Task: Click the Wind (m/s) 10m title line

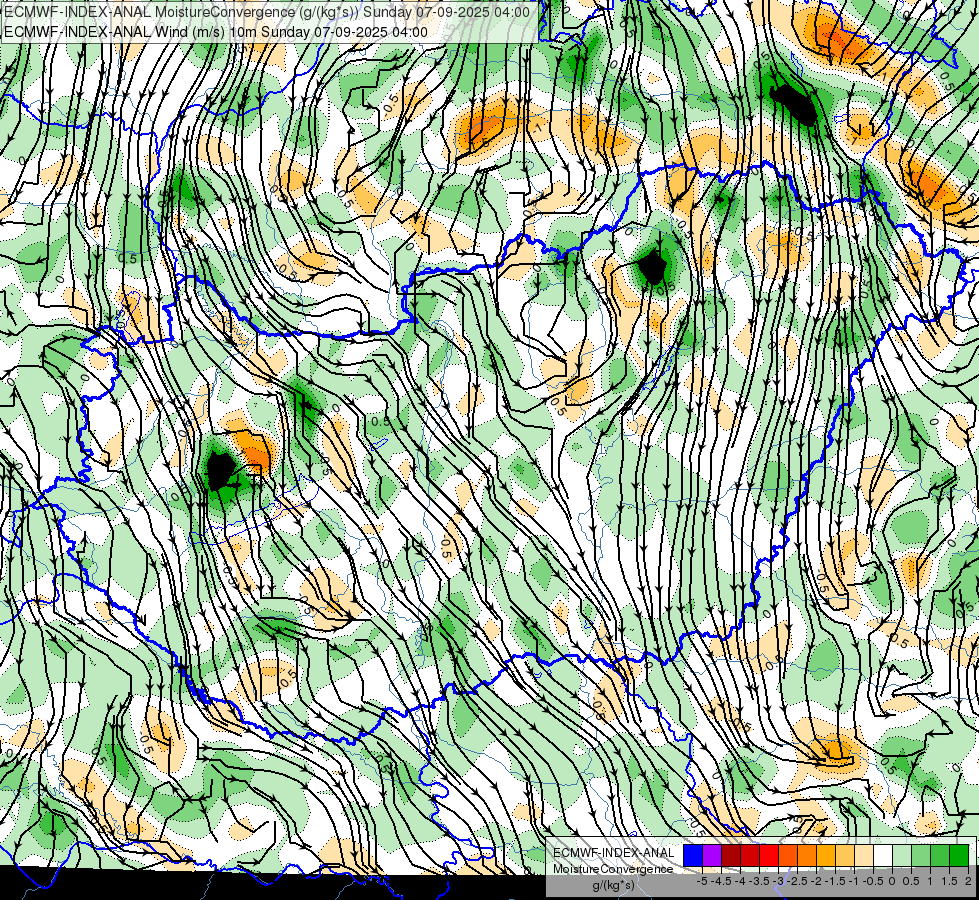Action: (215, 31)
